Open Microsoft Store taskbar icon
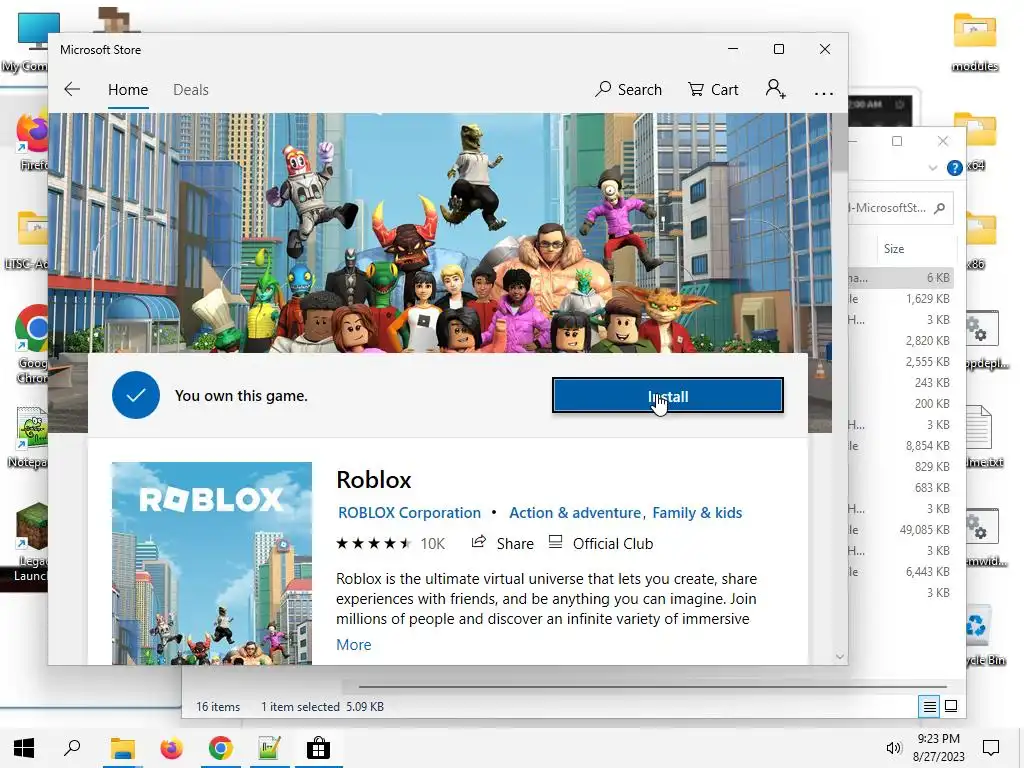 [318, 748]
